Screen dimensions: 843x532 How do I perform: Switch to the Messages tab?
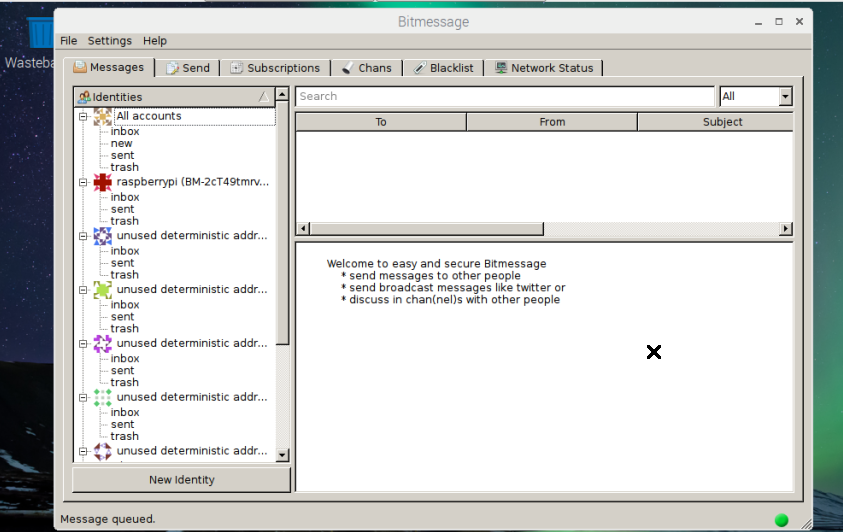(109, 67)
